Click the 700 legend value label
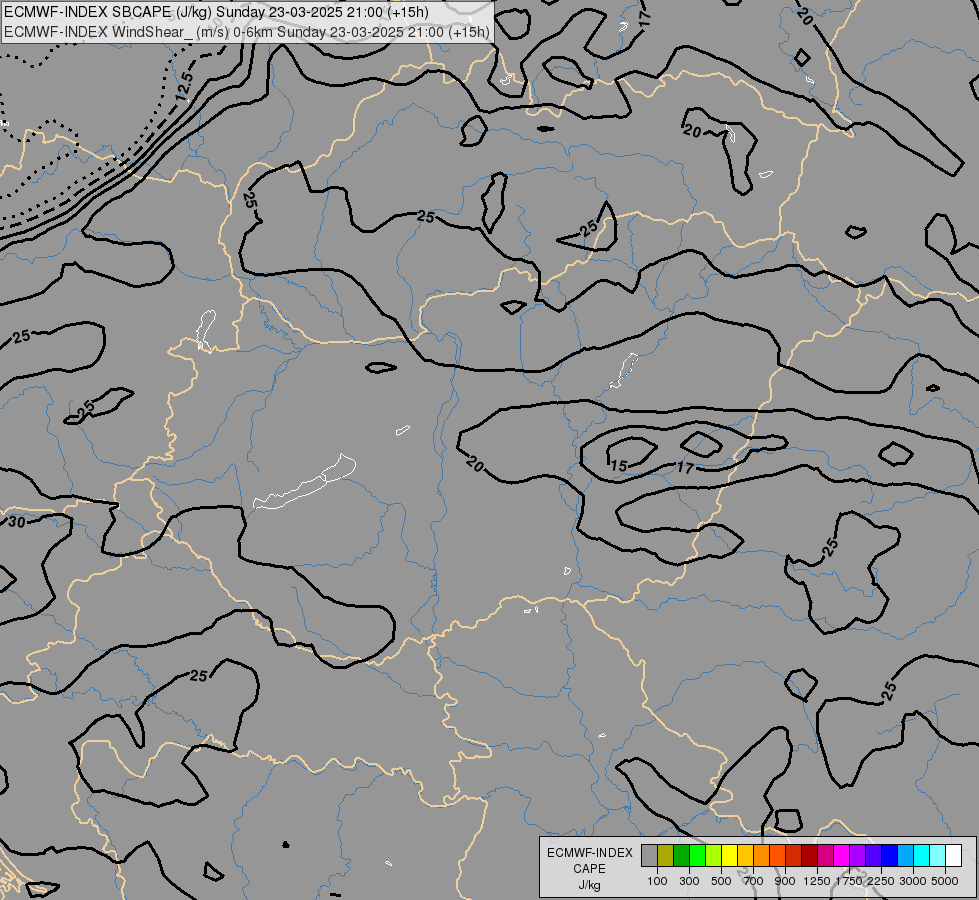Image resolution: width=979 pixels, height=900 pixels. tap(753, 881)
